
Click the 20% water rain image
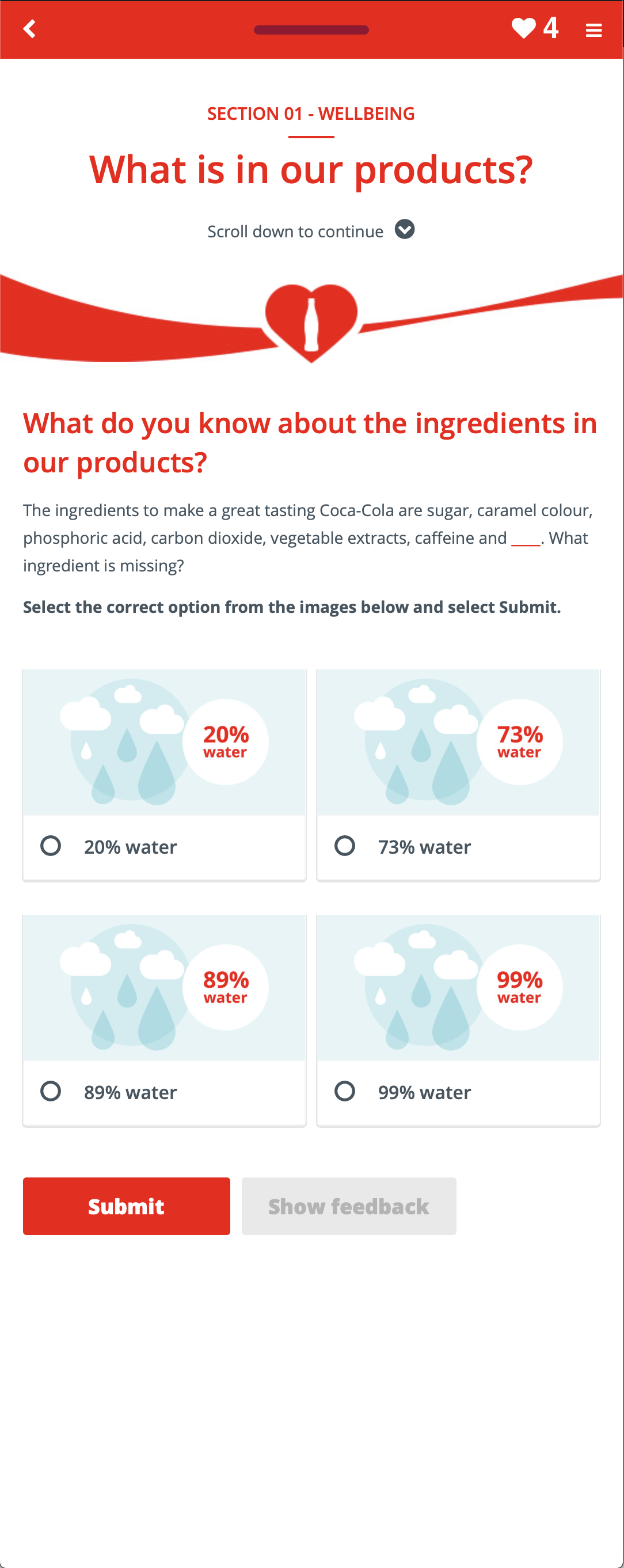point(164,742)
